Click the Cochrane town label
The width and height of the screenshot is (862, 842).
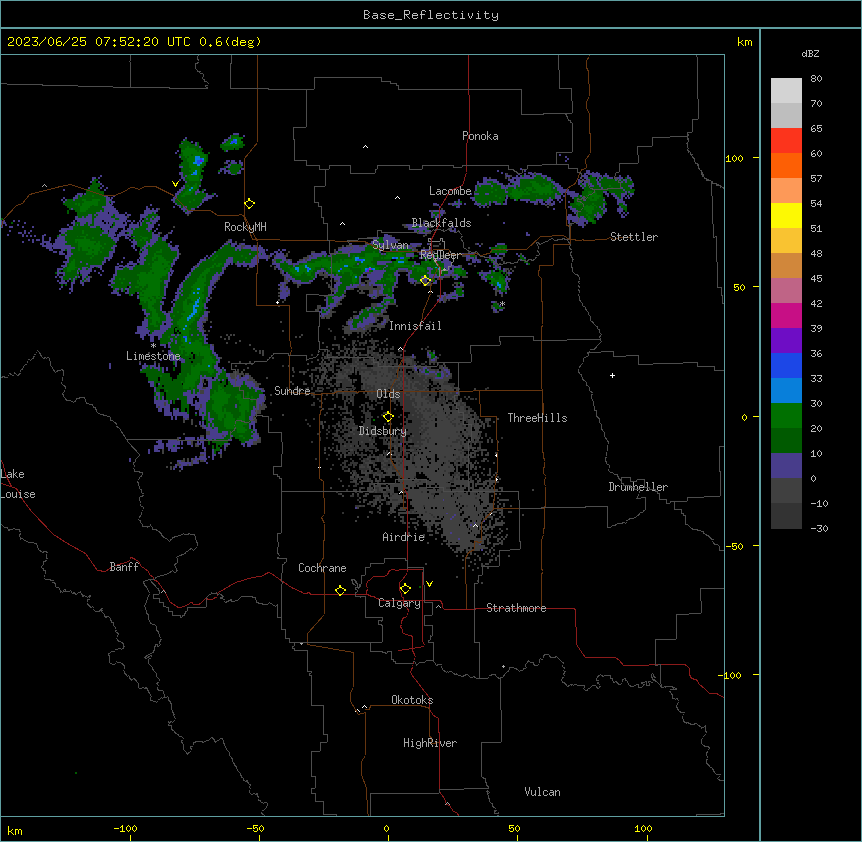coord(322,568)
